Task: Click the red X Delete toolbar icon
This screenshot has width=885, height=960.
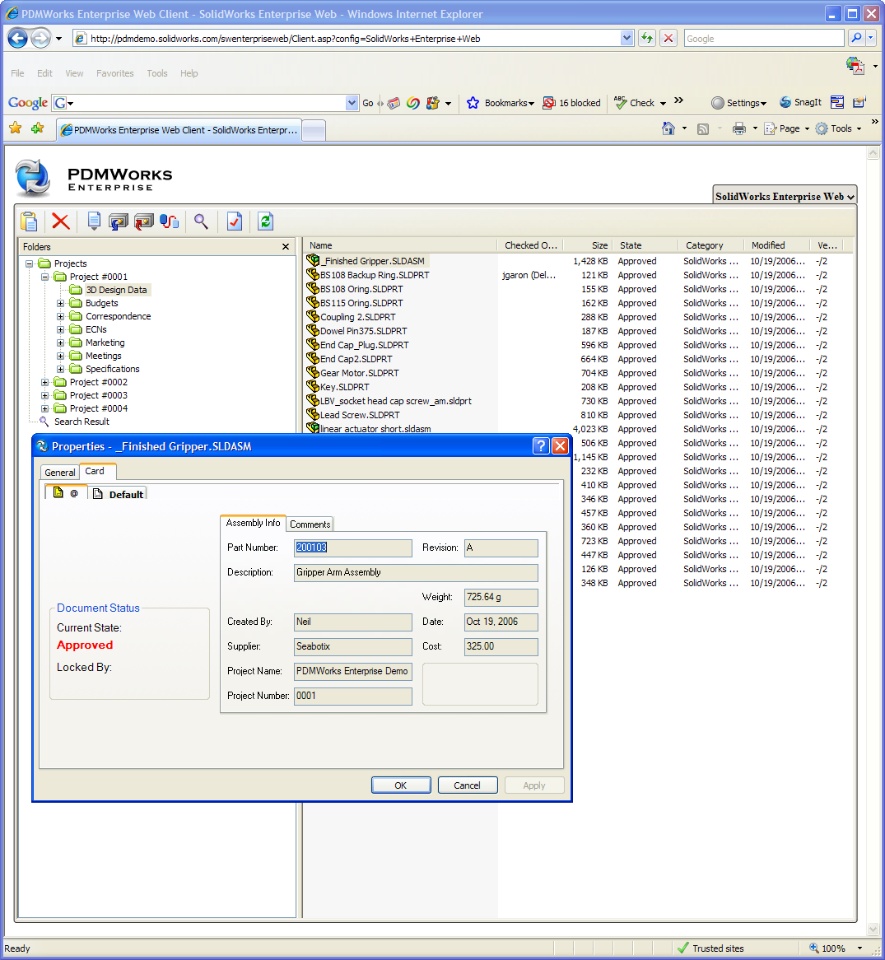Action: click(61, 221)
